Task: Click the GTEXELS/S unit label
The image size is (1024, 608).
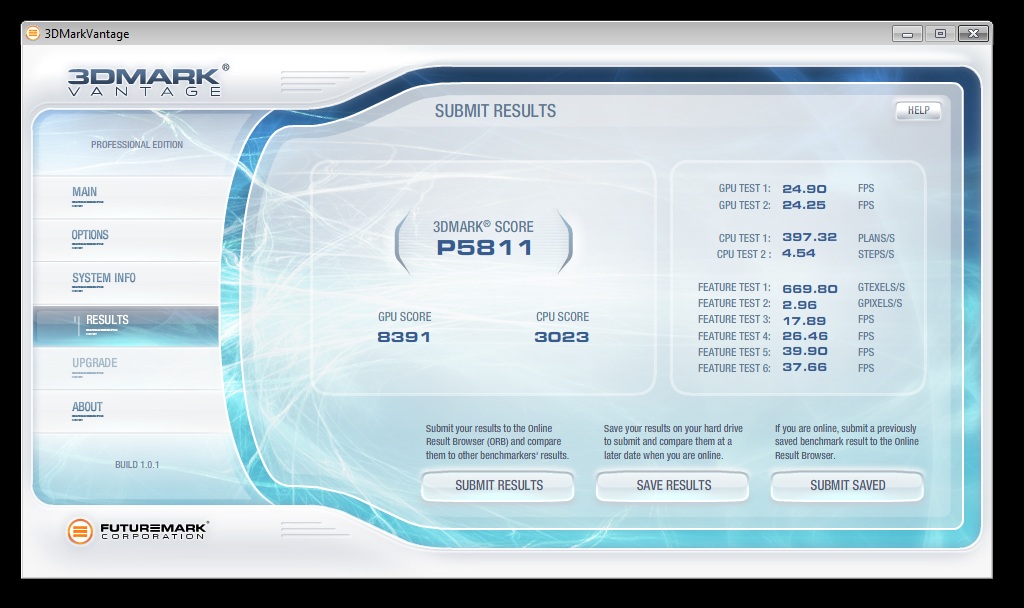Action: (x=882, y=287)
